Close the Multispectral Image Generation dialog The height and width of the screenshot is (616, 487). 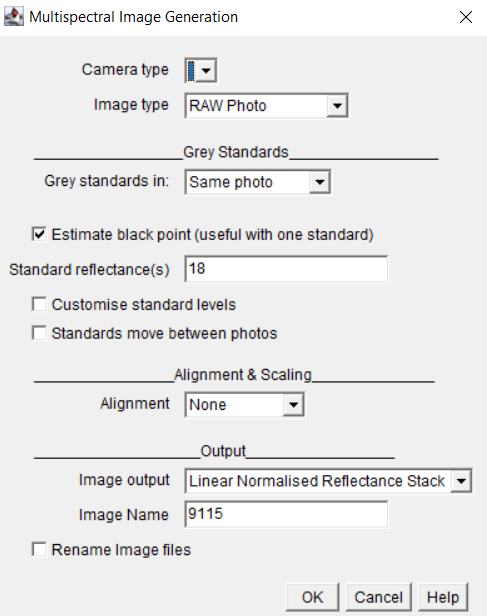[x=466, y=17]
